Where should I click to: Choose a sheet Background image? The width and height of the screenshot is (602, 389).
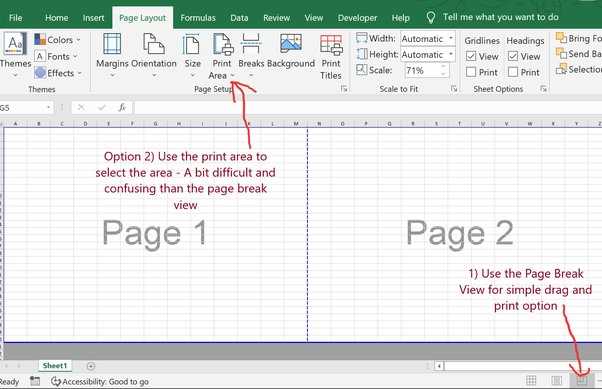(x=291, y=51)
